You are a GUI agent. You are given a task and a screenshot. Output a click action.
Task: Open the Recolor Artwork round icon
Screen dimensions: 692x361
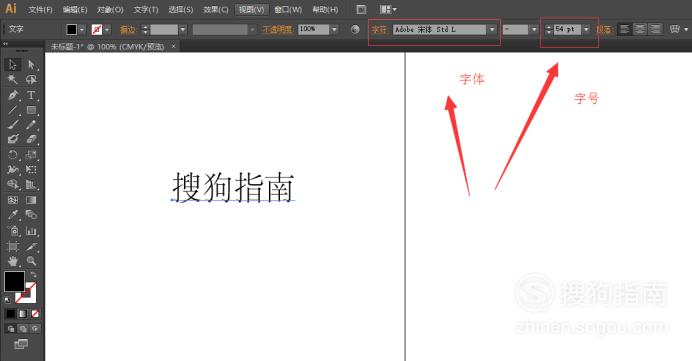point(355,30)
